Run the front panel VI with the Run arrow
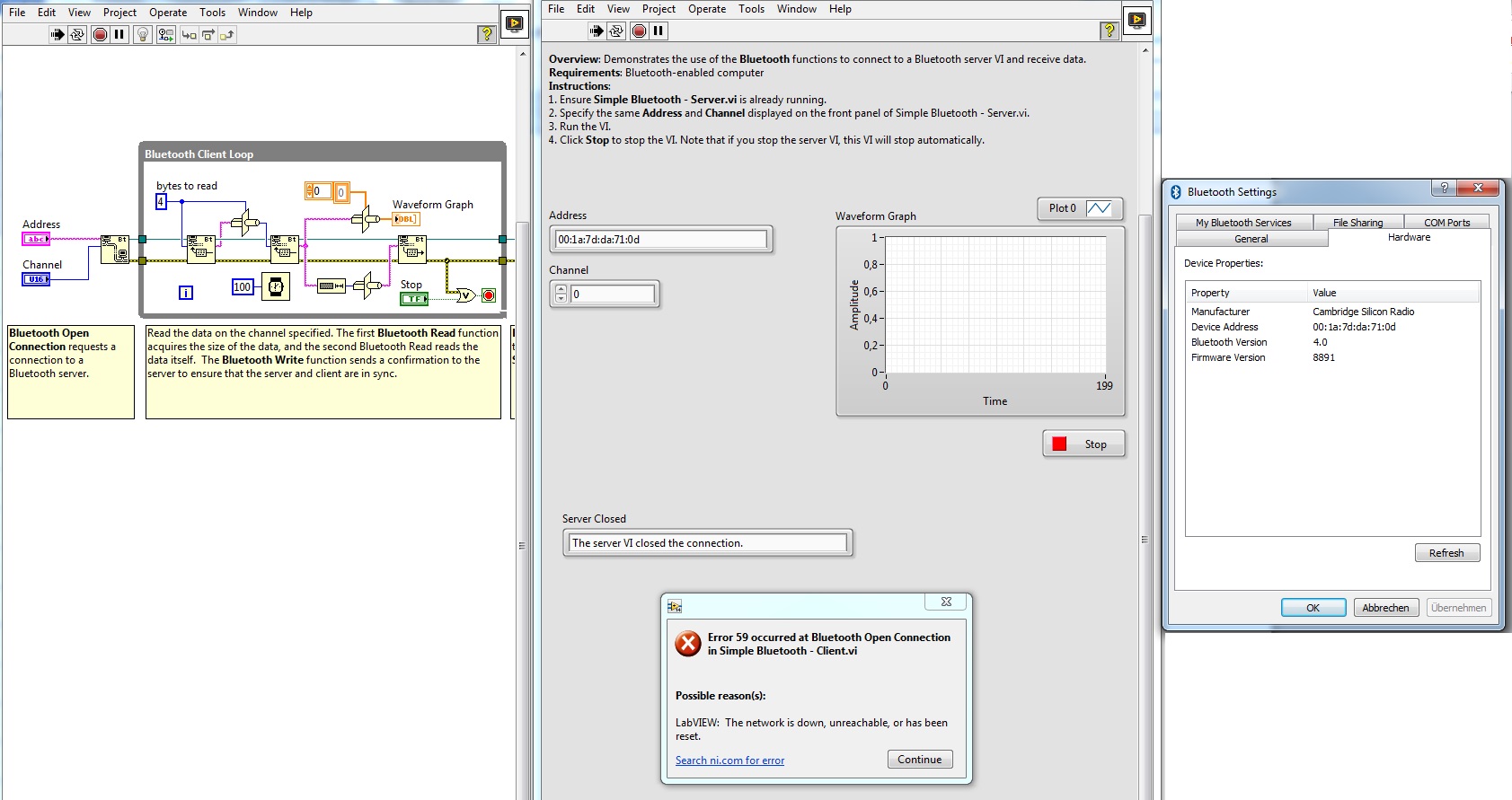This screenshot has width=1512, height=800. coord(597,31)
